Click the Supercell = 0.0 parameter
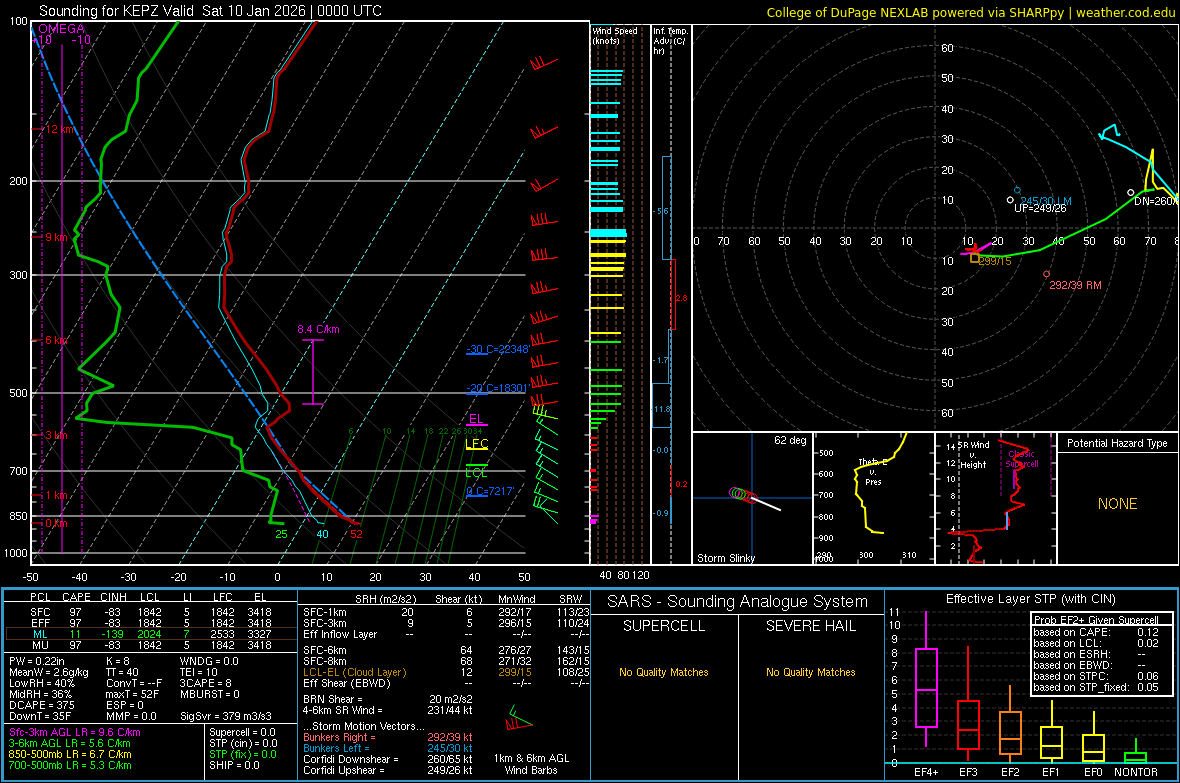 tap(242, 732)
